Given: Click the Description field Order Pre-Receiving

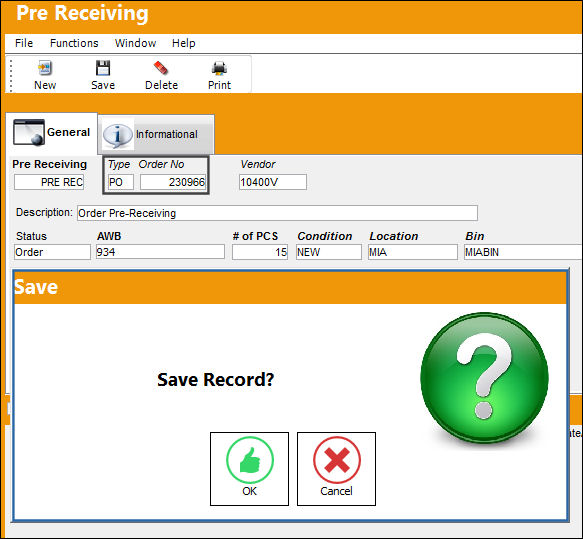Looking at the screenshot, I should pyautogui.click(x=277, y=213).
